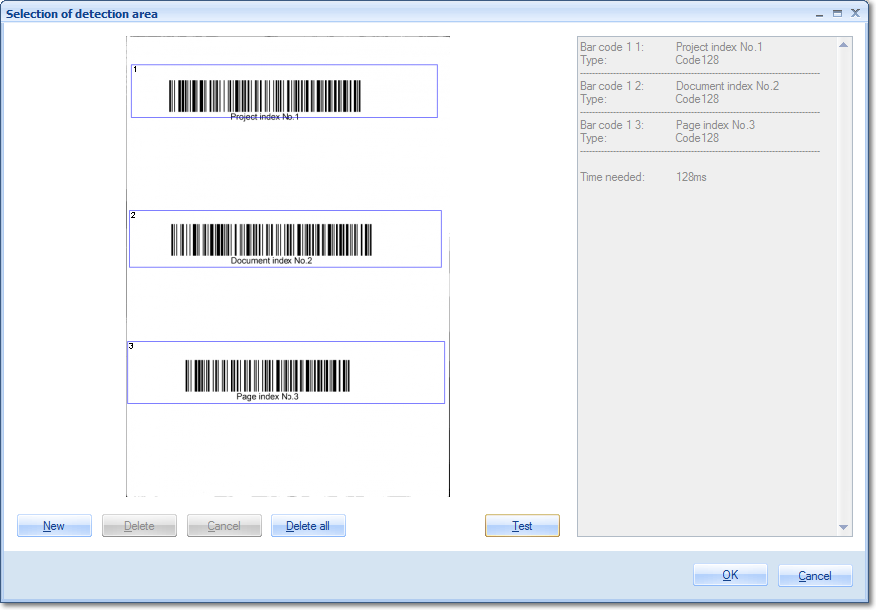Click 'Page index No.3' caption under barcode
This screenshot has width=876, height=610.
[268, 397]
